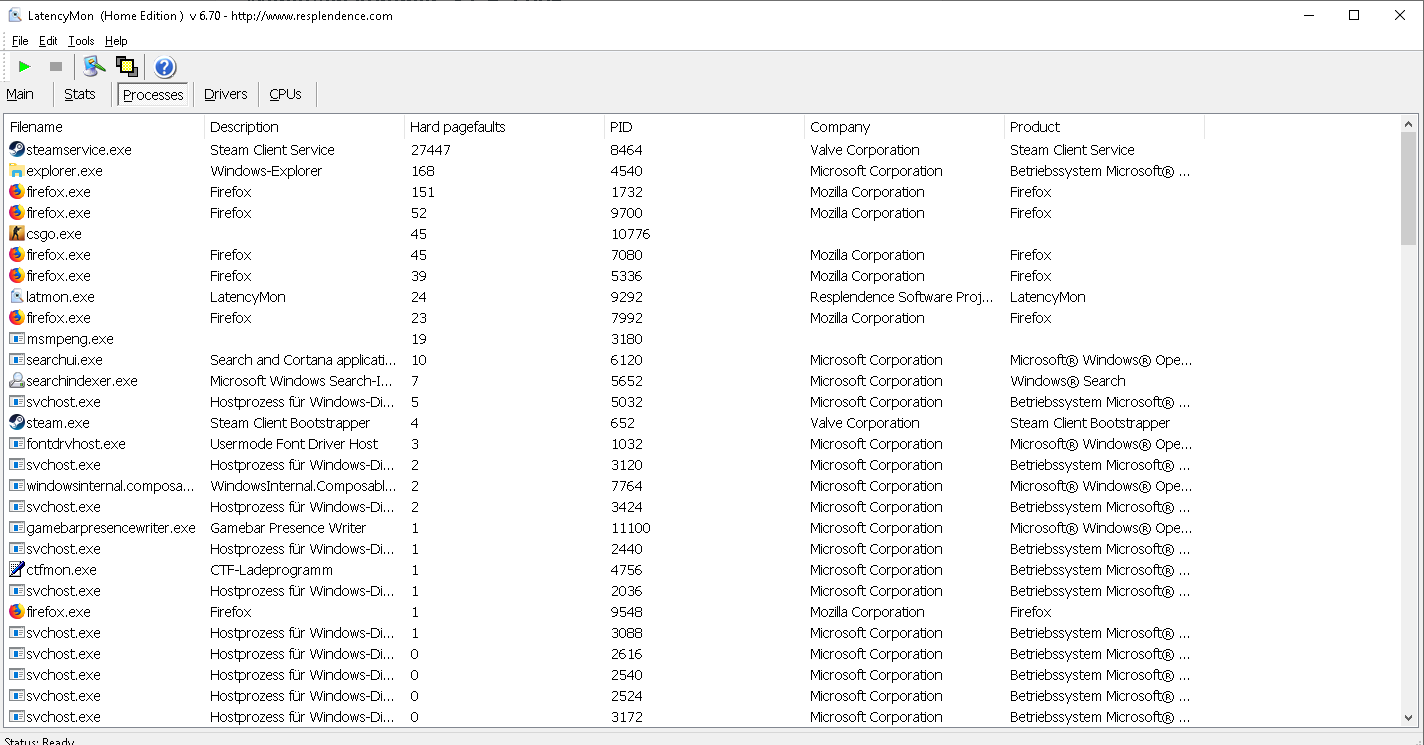The height and width of the screenshot is (745, 1424).
Task: Click the Windows Explorer icon beside explorer.exe
Action: tap(15, 170)
